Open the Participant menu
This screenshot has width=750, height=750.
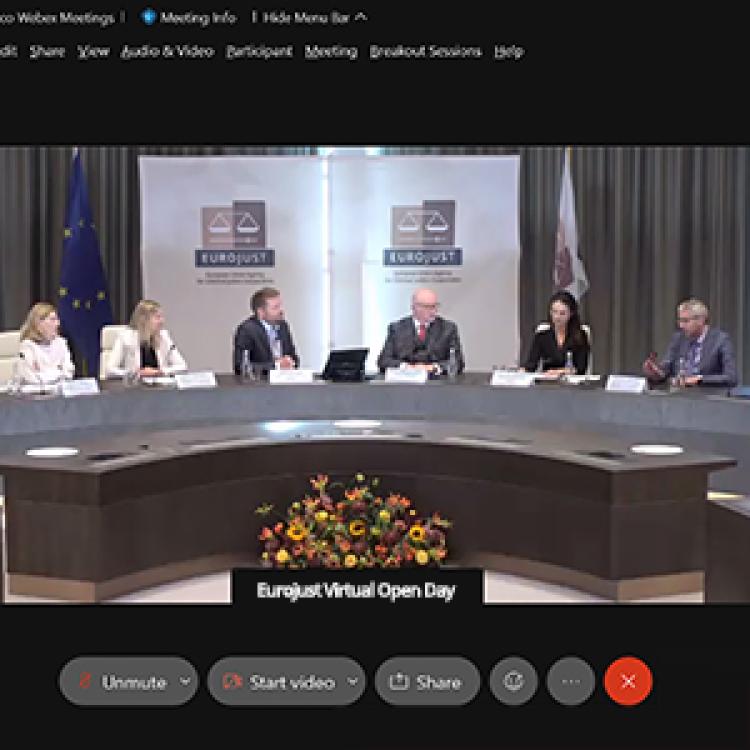point(259,51)
